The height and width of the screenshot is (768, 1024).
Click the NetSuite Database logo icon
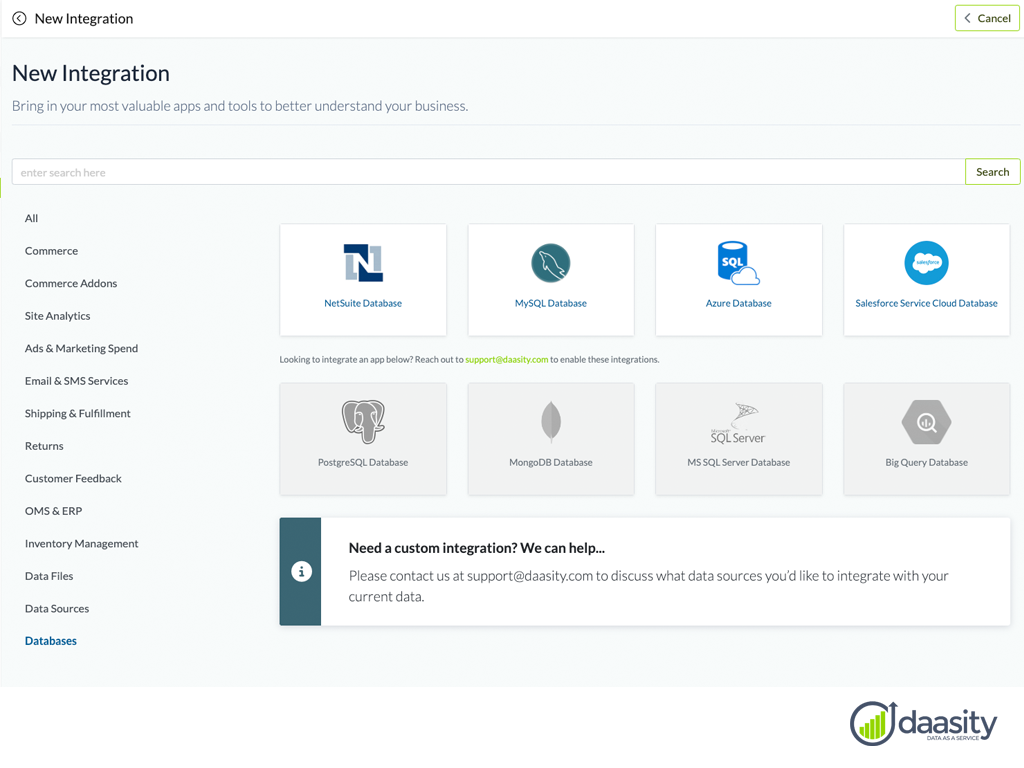pyautogui.click(x=363, y=263)
